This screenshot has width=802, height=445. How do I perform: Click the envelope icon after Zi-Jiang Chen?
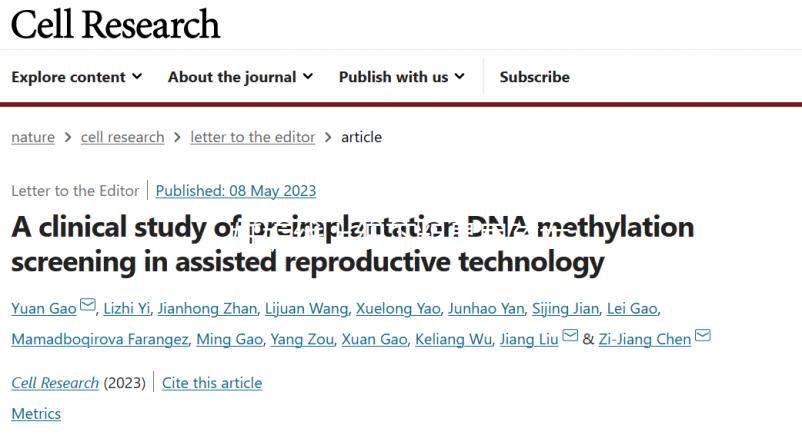point(702,336)
